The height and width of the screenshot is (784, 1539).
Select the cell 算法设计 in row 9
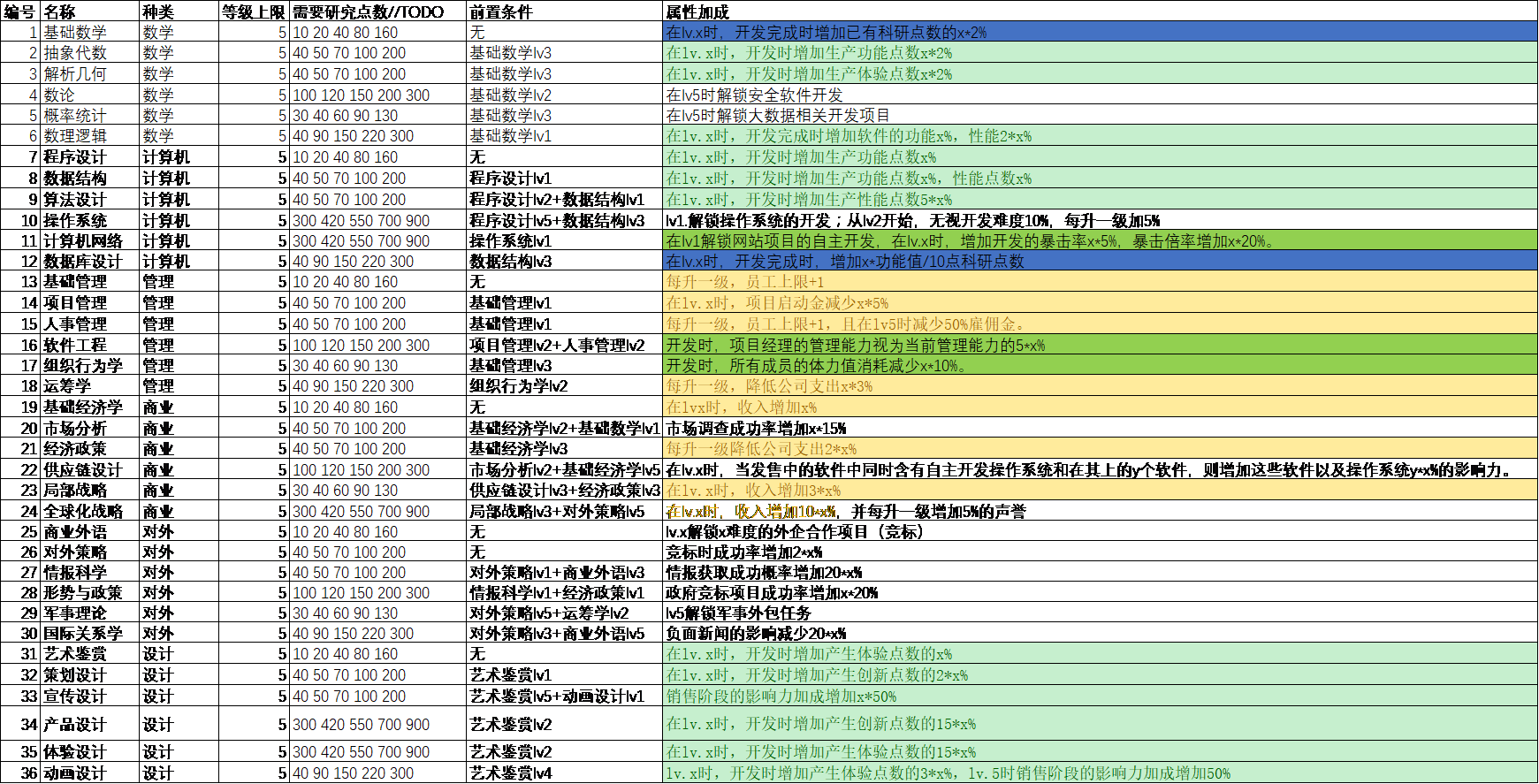coord(90,199)
